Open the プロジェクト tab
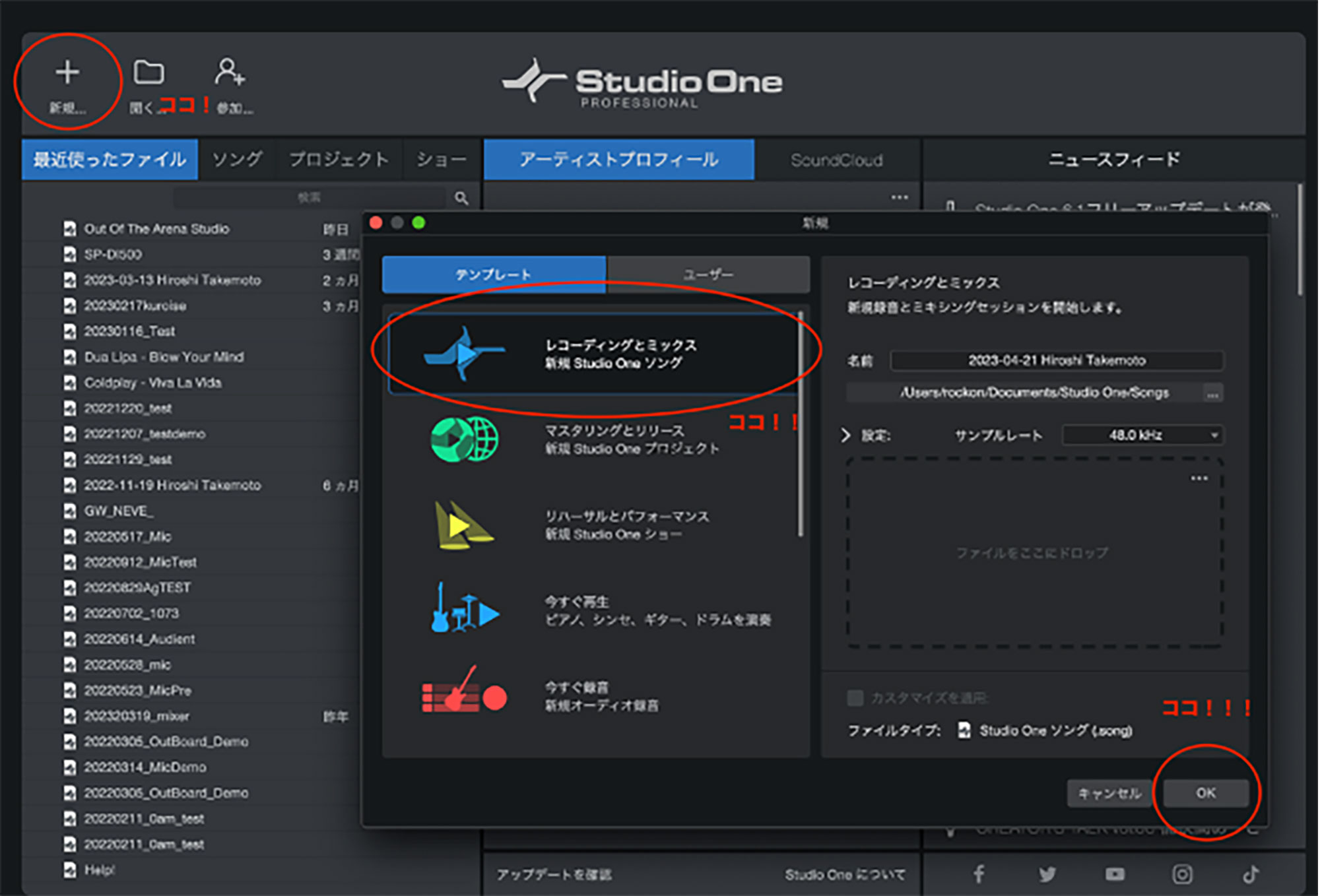 [x=339, y=159]
